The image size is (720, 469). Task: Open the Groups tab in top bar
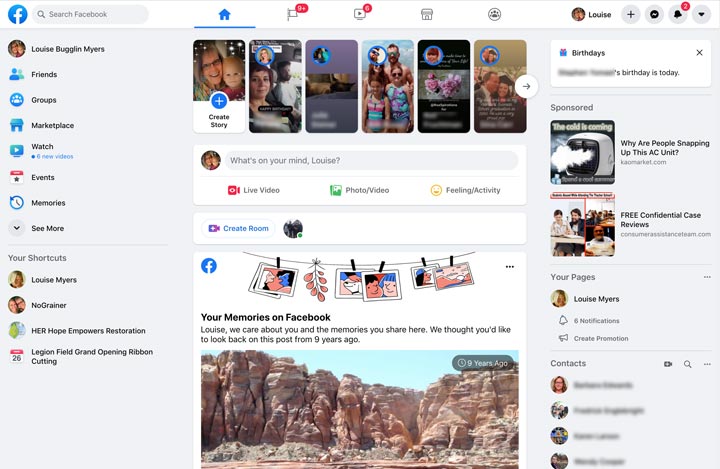tap(495, 14)
